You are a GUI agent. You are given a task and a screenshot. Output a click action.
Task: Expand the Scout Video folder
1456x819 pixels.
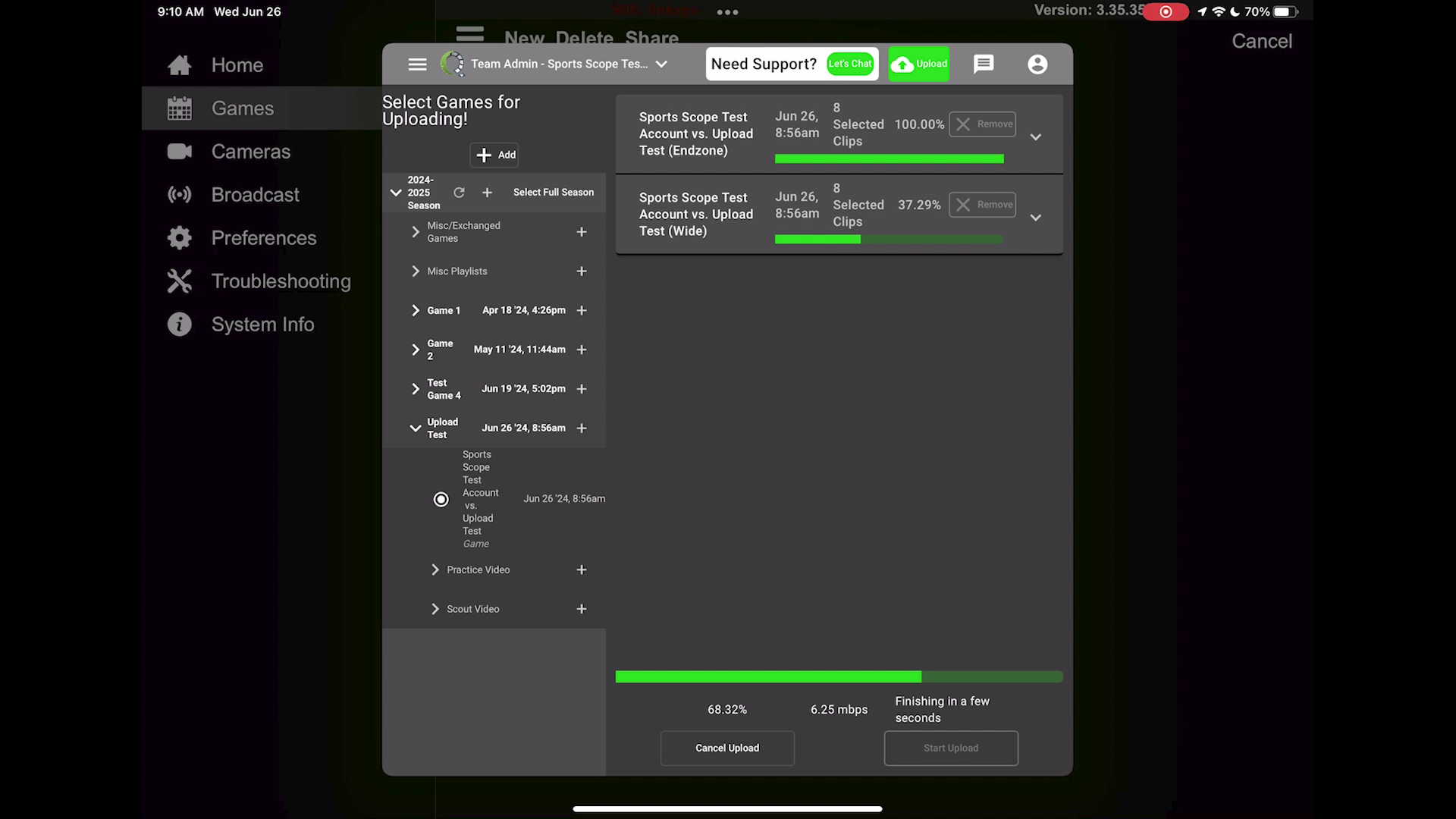[x=435, y=609]
